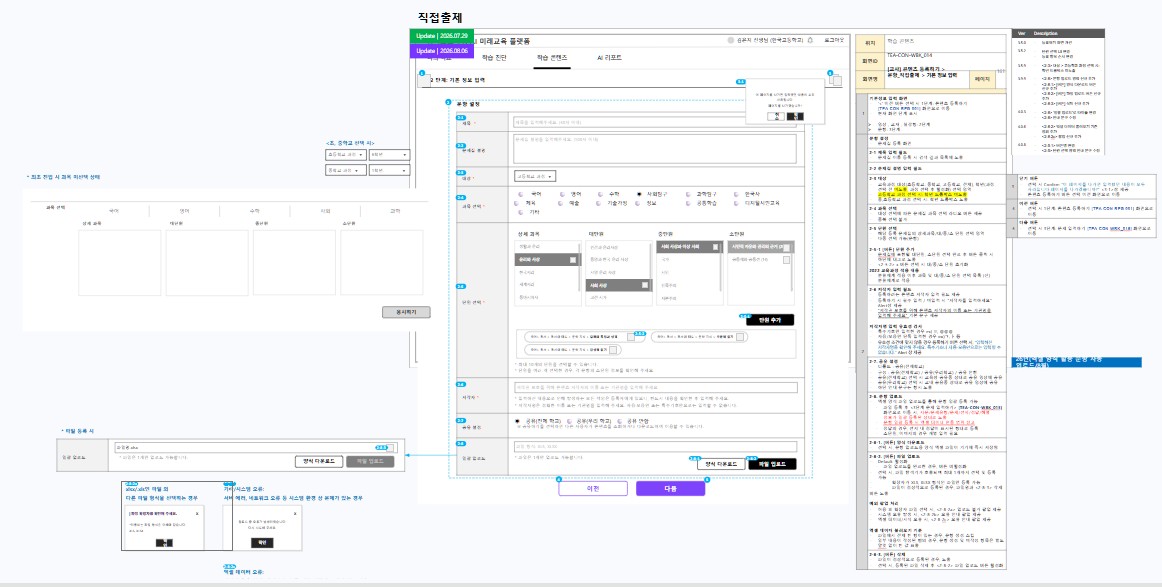The image size is (1162, 587).
Task: Switch to the AI 리포트 tab
Action: (x=609, y=57)
